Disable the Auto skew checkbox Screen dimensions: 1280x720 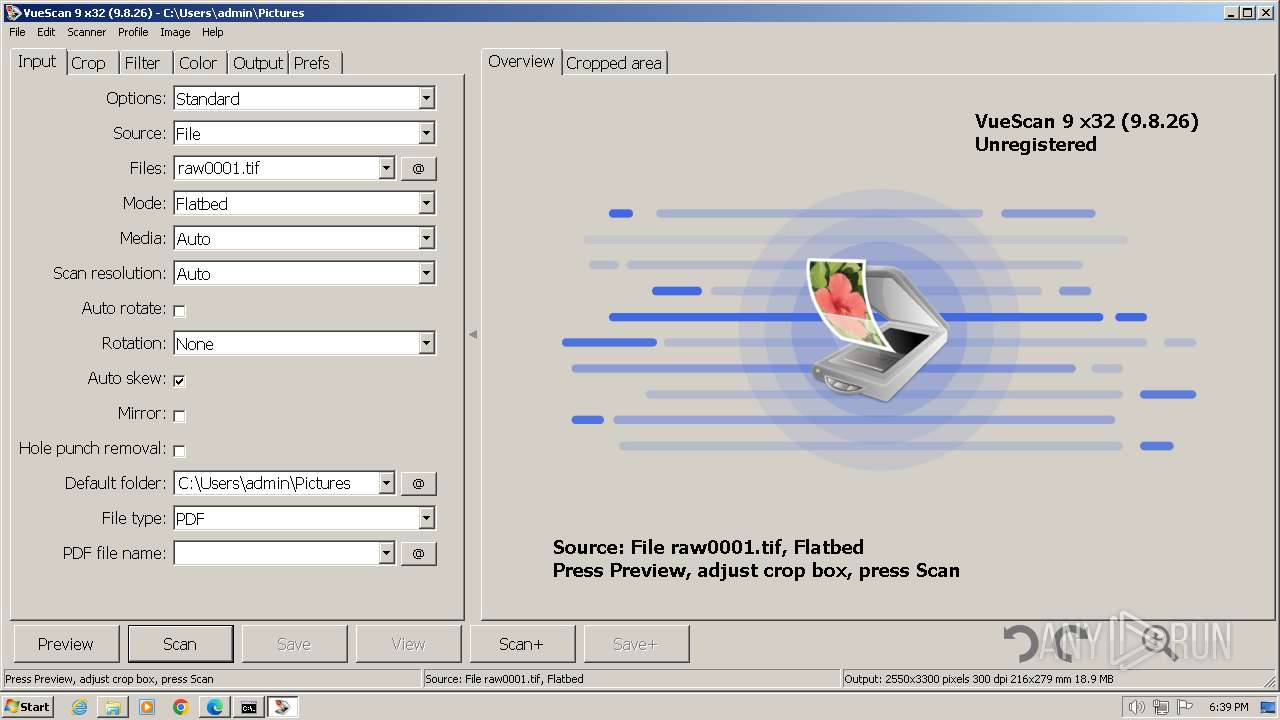pos(180,380)
